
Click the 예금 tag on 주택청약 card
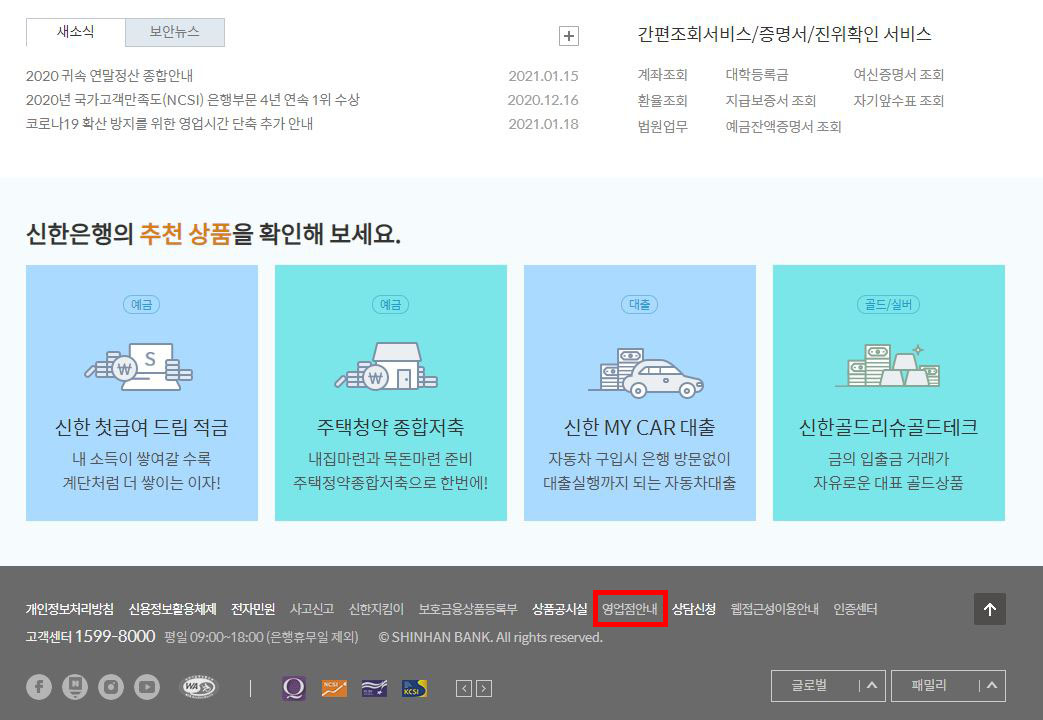(390, 305)
